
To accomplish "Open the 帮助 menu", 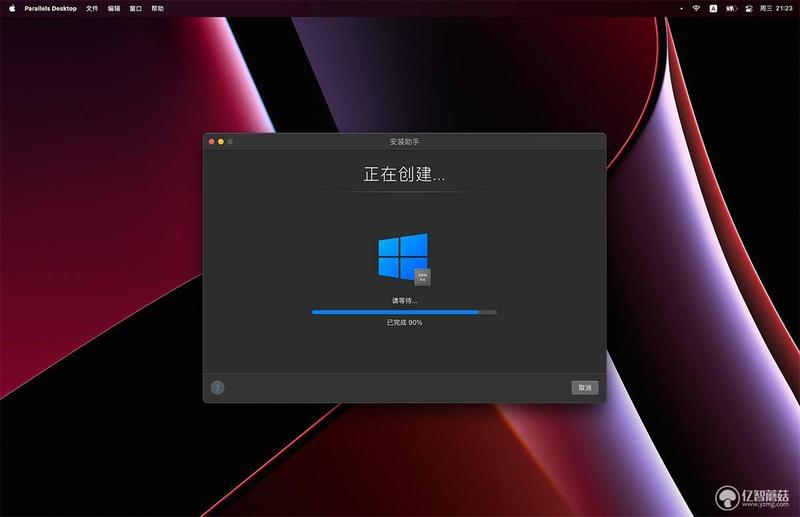I will pos(158,9).
